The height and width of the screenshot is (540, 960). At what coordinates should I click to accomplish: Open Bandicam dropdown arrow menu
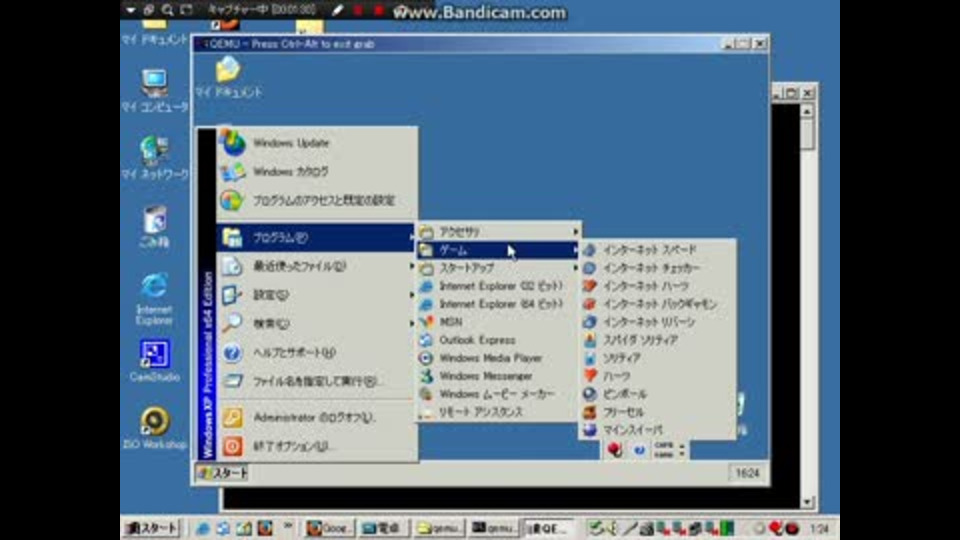130,10
